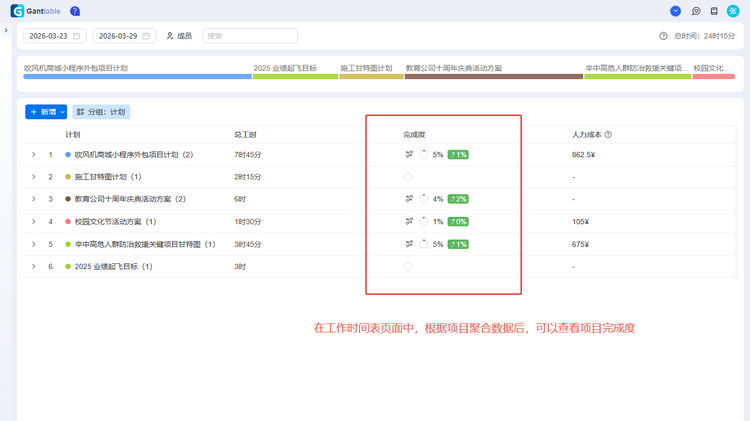Click green ↑1% badge in 卒中高危人群 row

pos(458,244)
